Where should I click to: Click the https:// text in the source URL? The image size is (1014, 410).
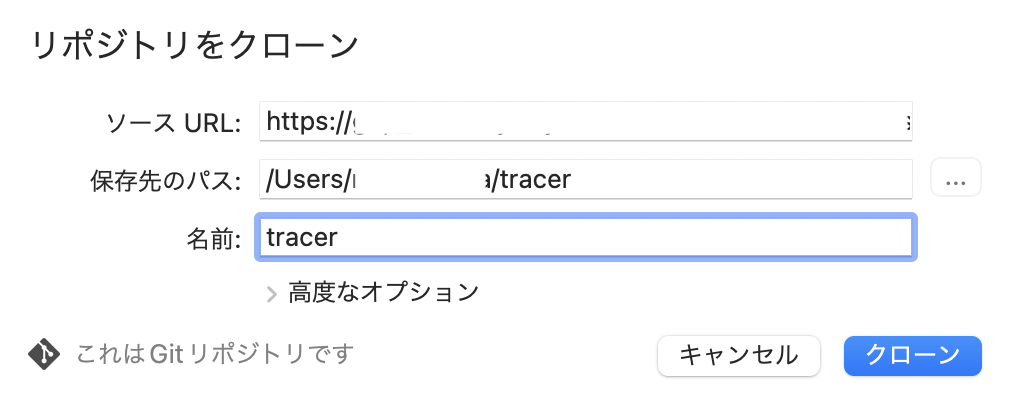pos(304,122)
